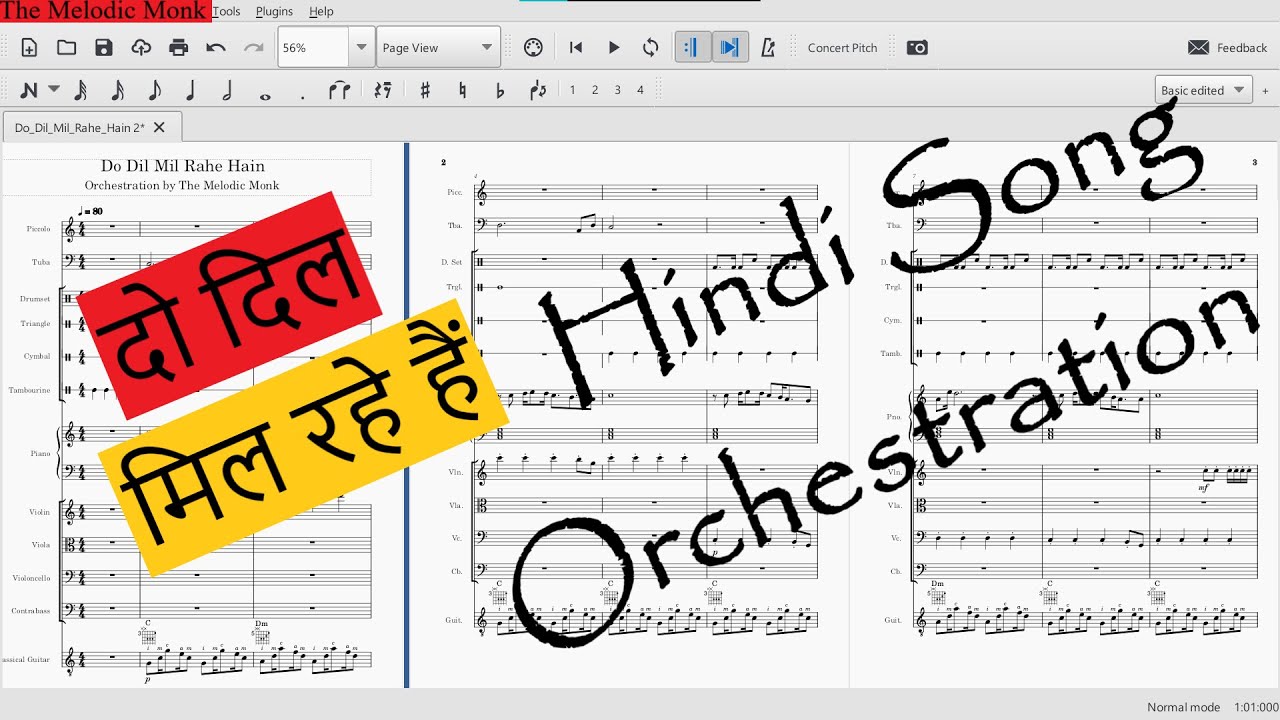Apply sharp accidental
The image size is (1280, 720).
coord(425,90)
